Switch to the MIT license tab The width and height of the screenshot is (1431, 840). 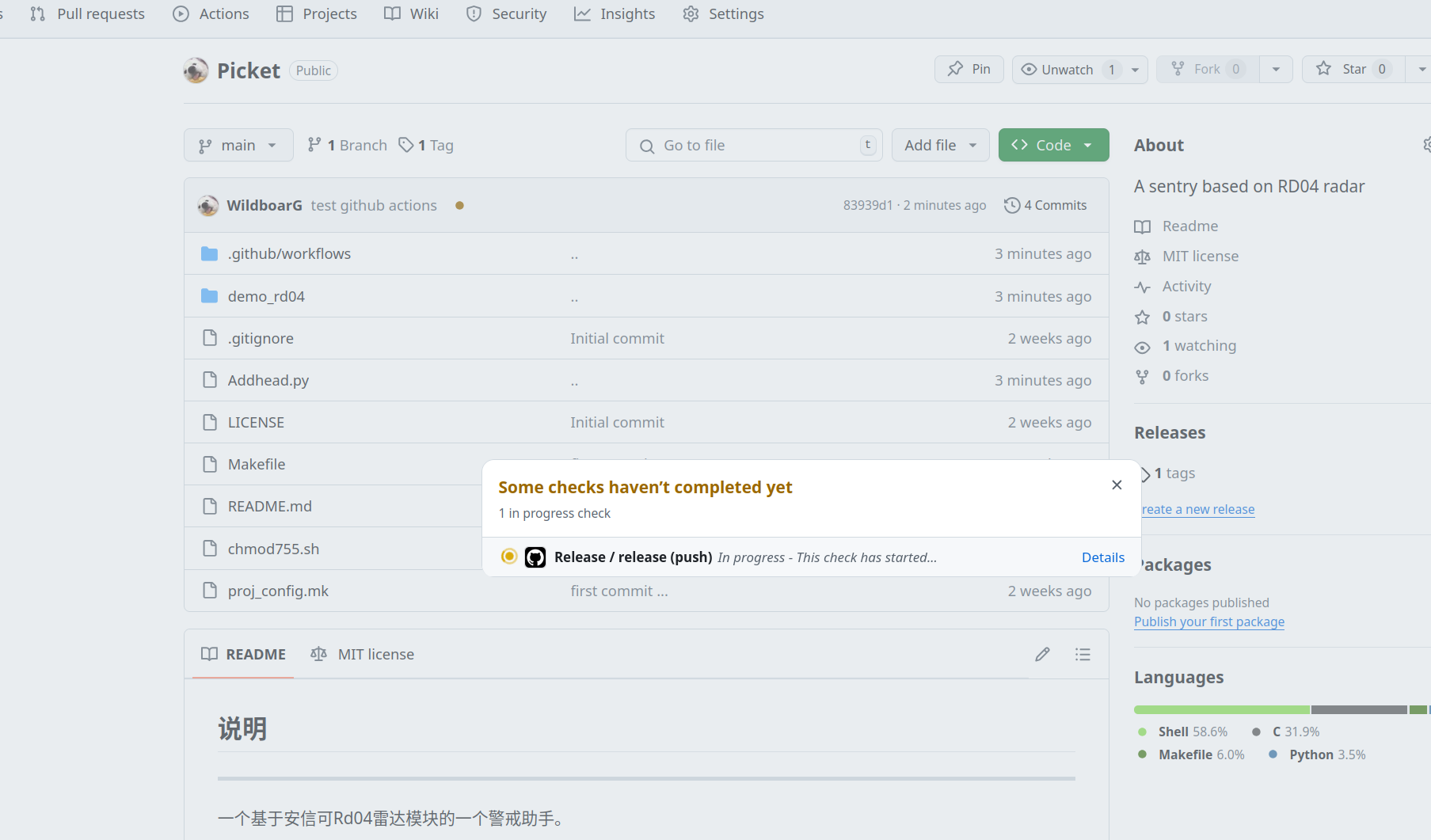click(x=363, y=654)
